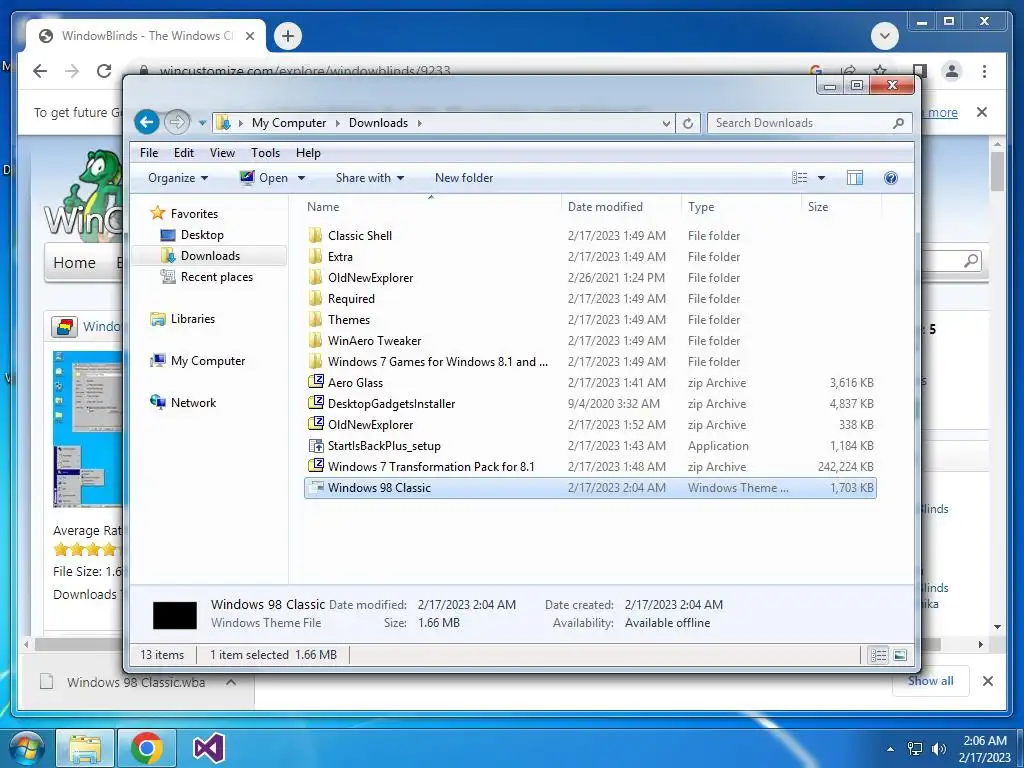Select the OldNewExplorer folder icon
Screen dimensions: 1024x768
coord(315,277)
